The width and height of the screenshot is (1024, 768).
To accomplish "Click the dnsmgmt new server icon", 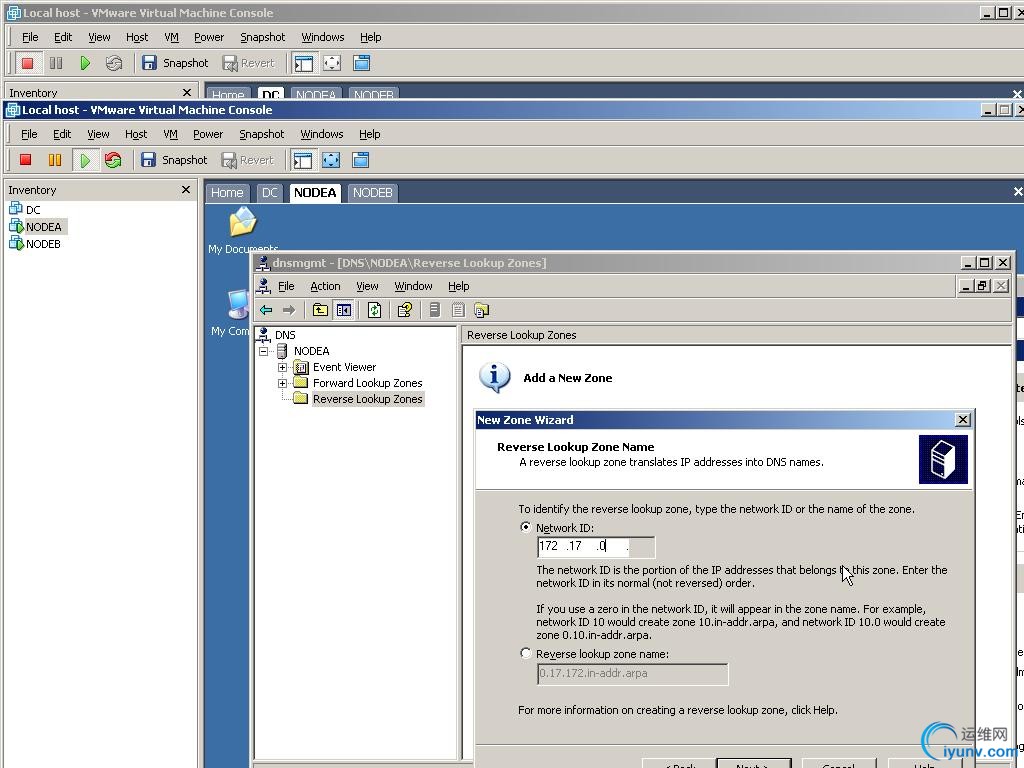I will click(x=435, y=310).
